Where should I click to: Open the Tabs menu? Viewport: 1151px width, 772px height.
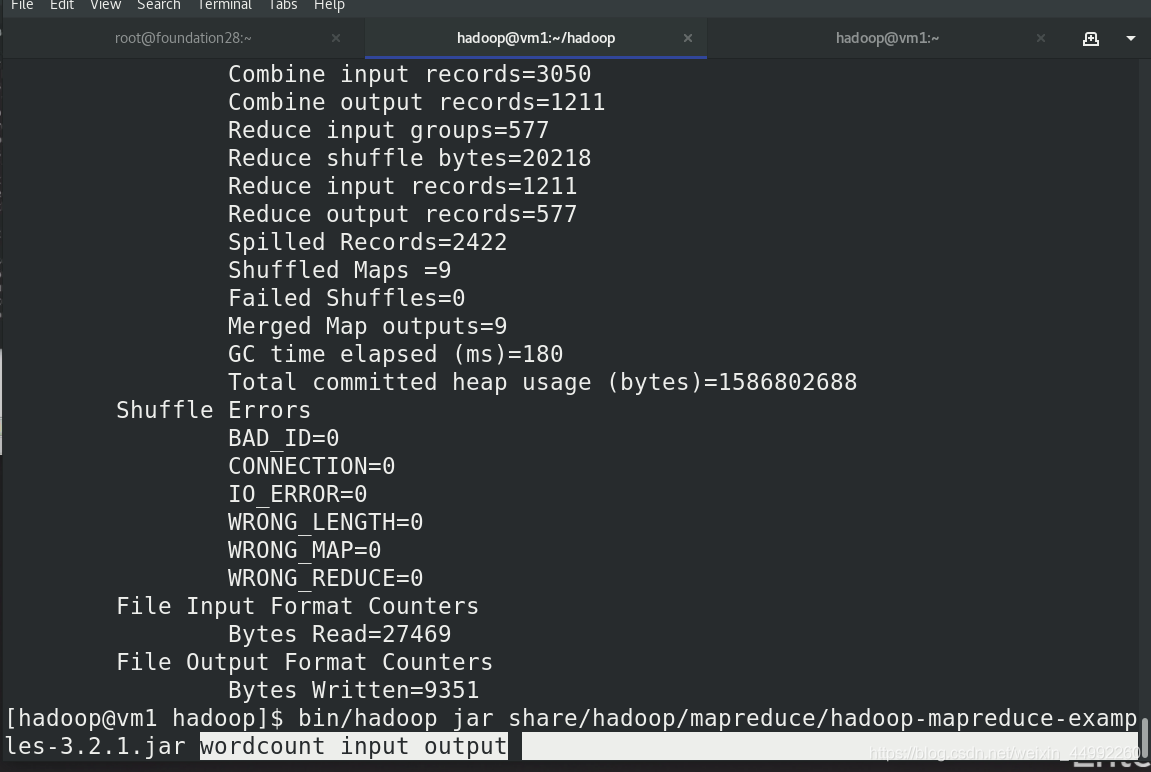[x=283, y=5]
